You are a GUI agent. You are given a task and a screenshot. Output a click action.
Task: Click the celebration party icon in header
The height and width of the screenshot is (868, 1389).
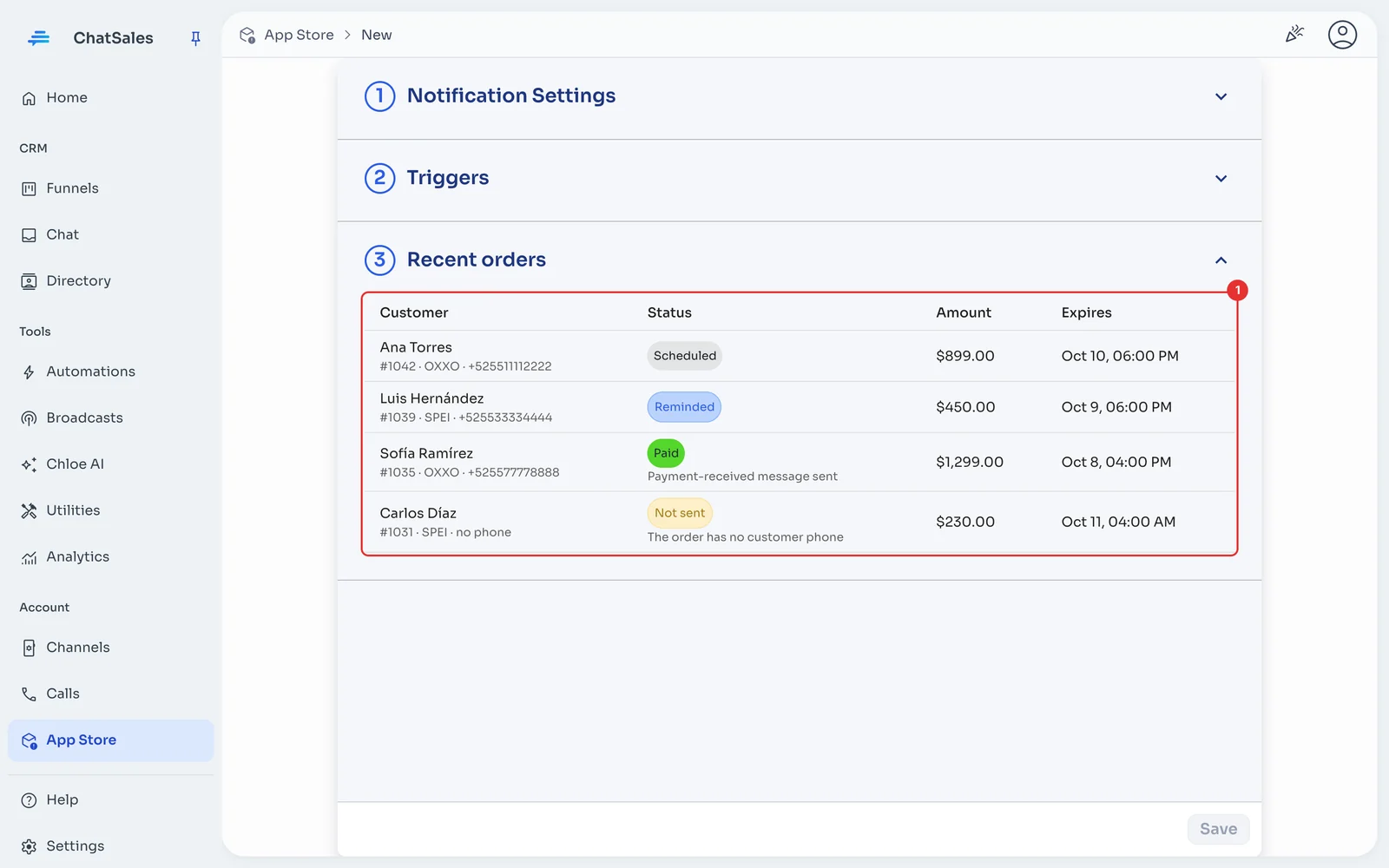click(x=1294, y=35)
